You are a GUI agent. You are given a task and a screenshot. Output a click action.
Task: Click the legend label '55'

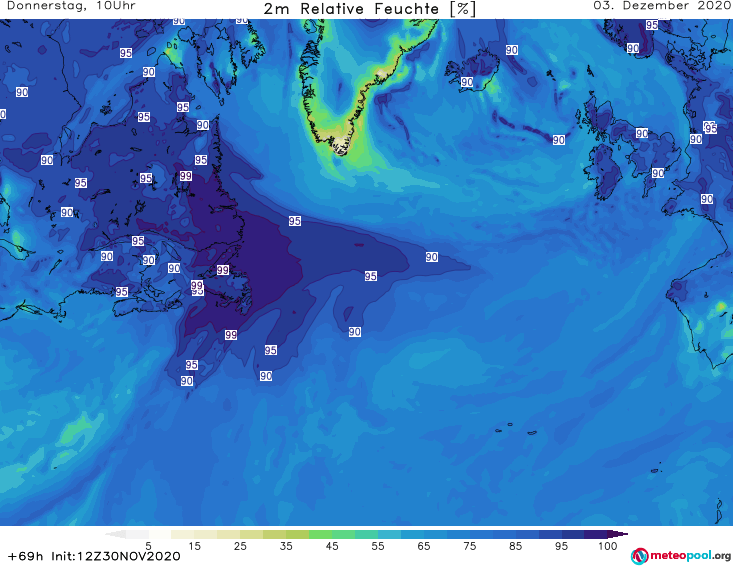coord(378,545)
